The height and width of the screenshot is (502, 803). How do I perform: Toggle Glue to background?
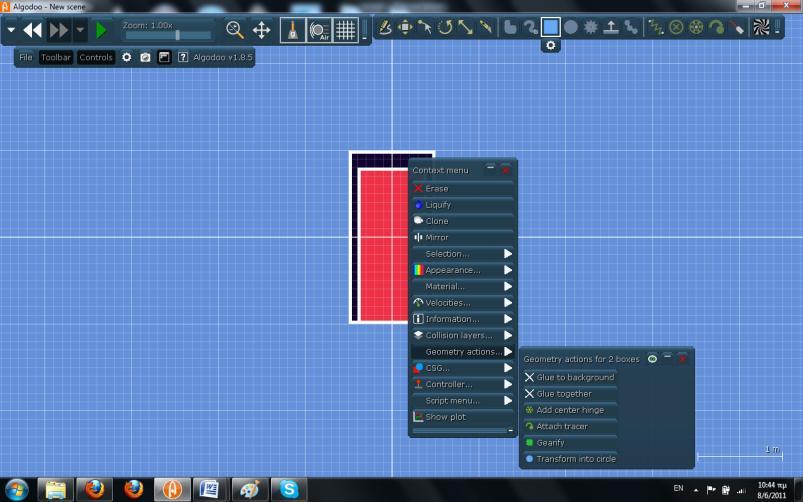(x=569, y=378)
